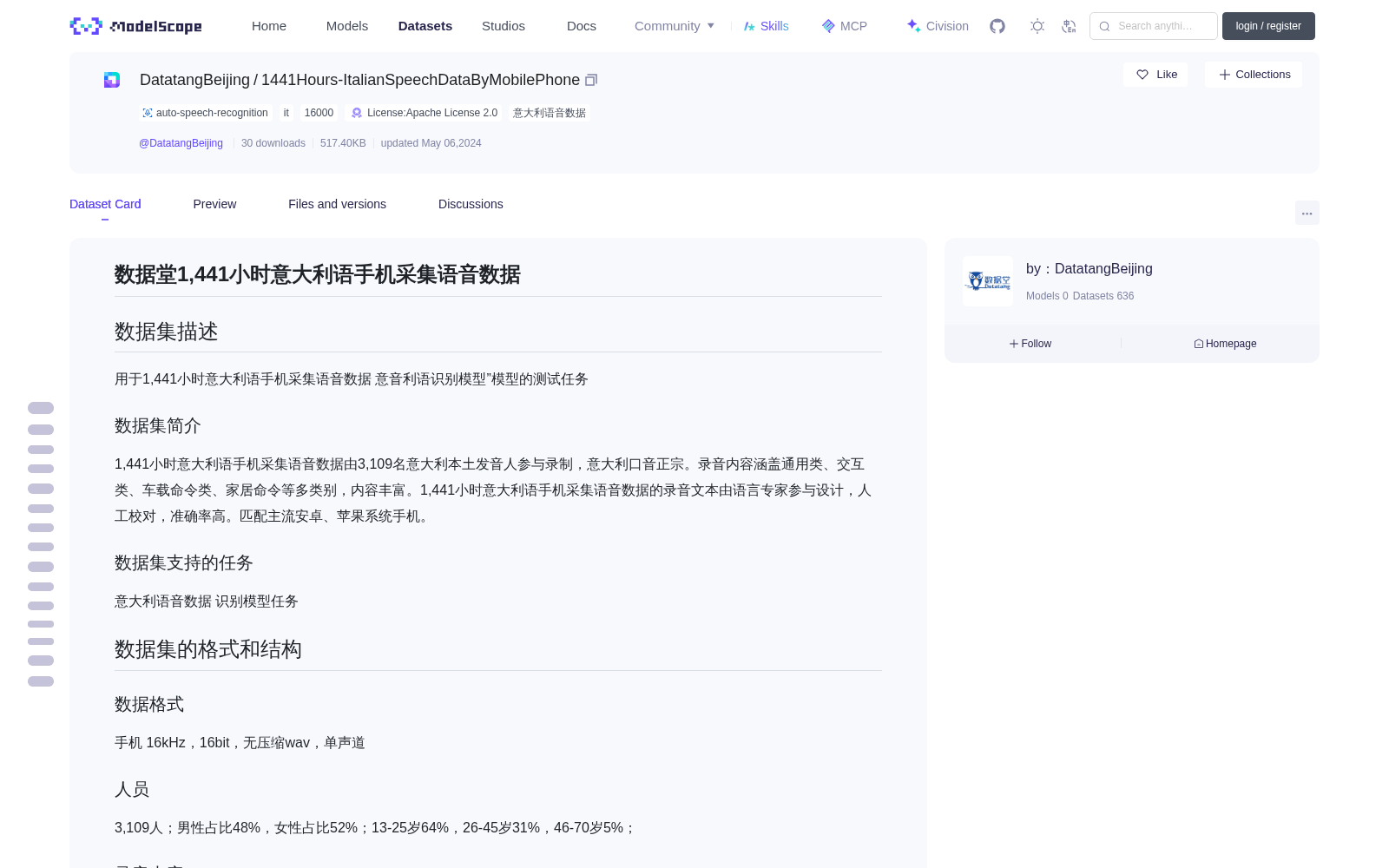Open the MCP link
1389x868 pixels.
click(x=845, y=26)
